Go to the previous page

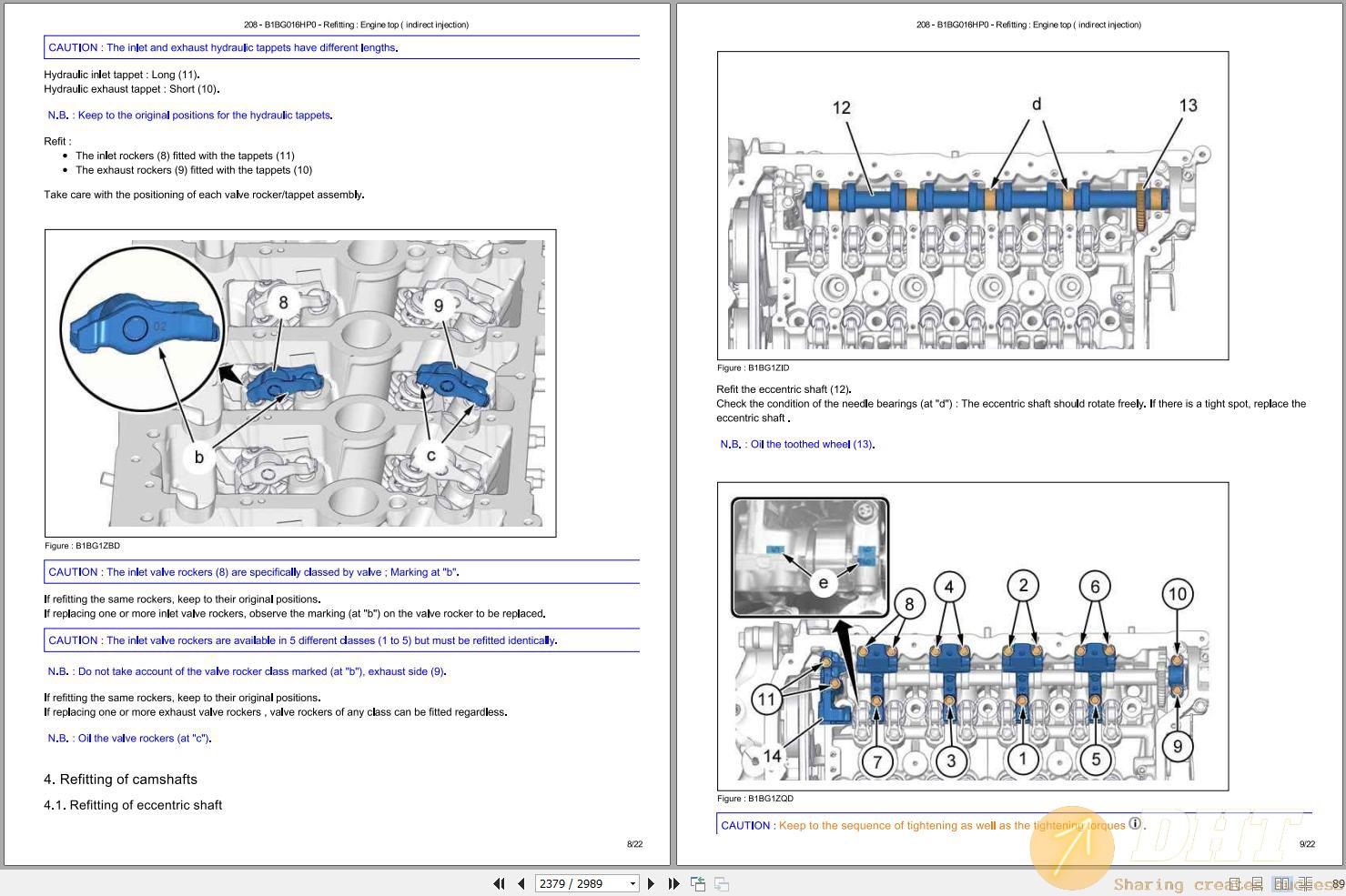(x=521, y=883)
